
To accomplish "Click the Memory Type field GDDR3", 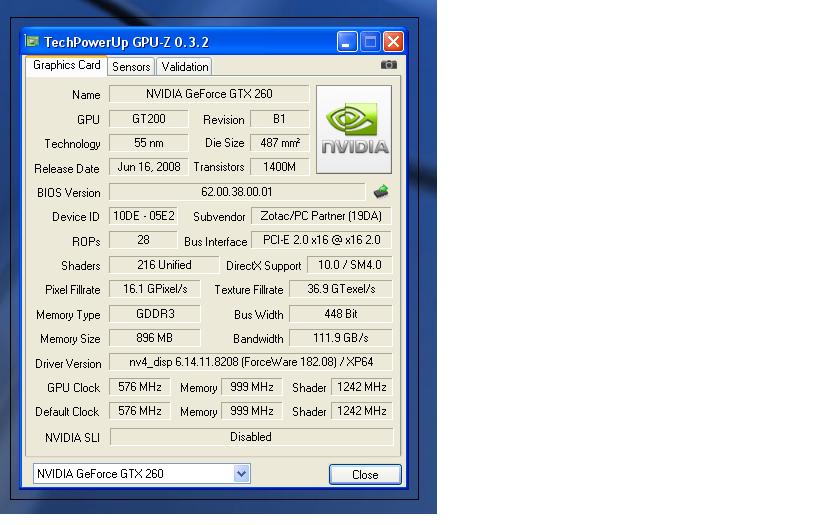I will point(155,313).
